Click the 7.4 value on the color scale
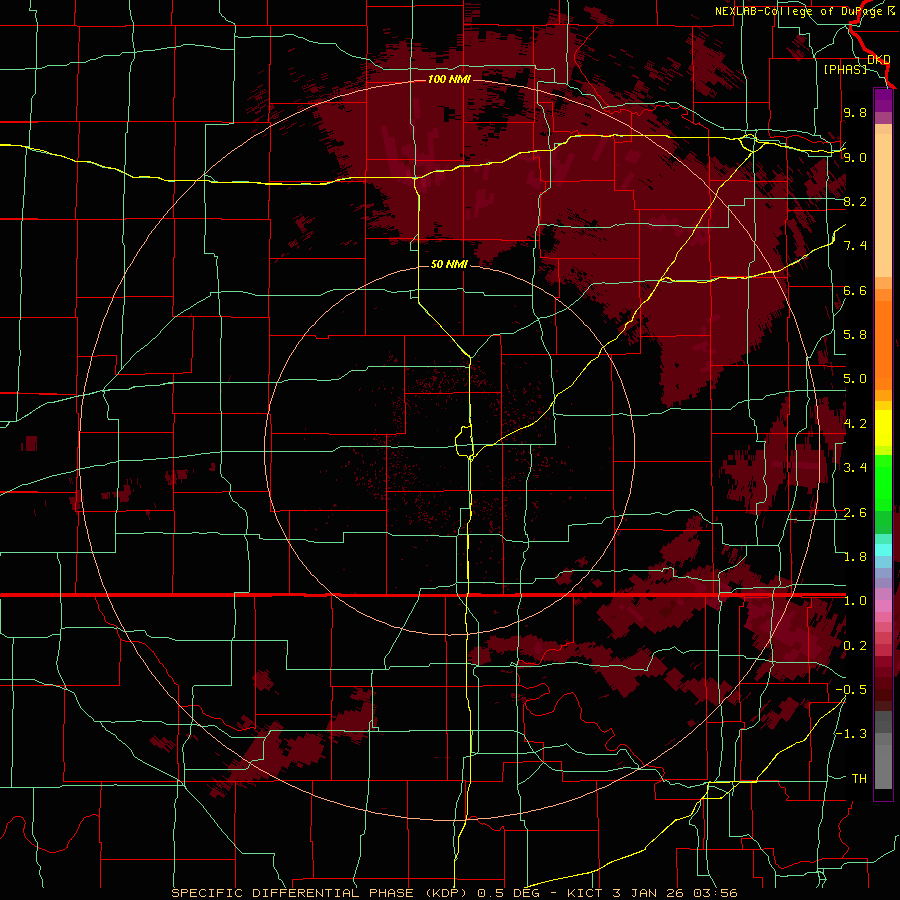Viewport: 900px width, 900px height. tap(855, 246)
